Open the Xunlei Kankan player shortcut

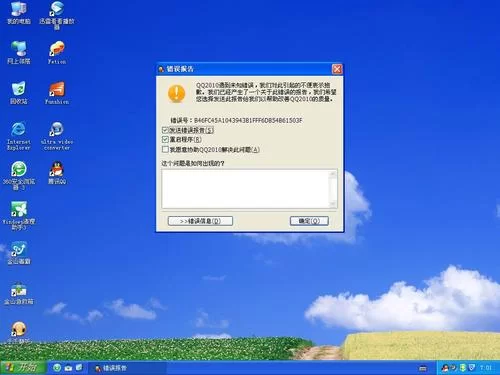[x=57, y=15]
